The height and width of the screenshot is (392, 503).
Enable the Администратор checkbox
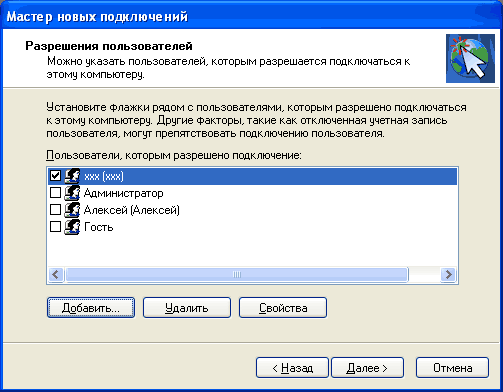click(55, 192)
